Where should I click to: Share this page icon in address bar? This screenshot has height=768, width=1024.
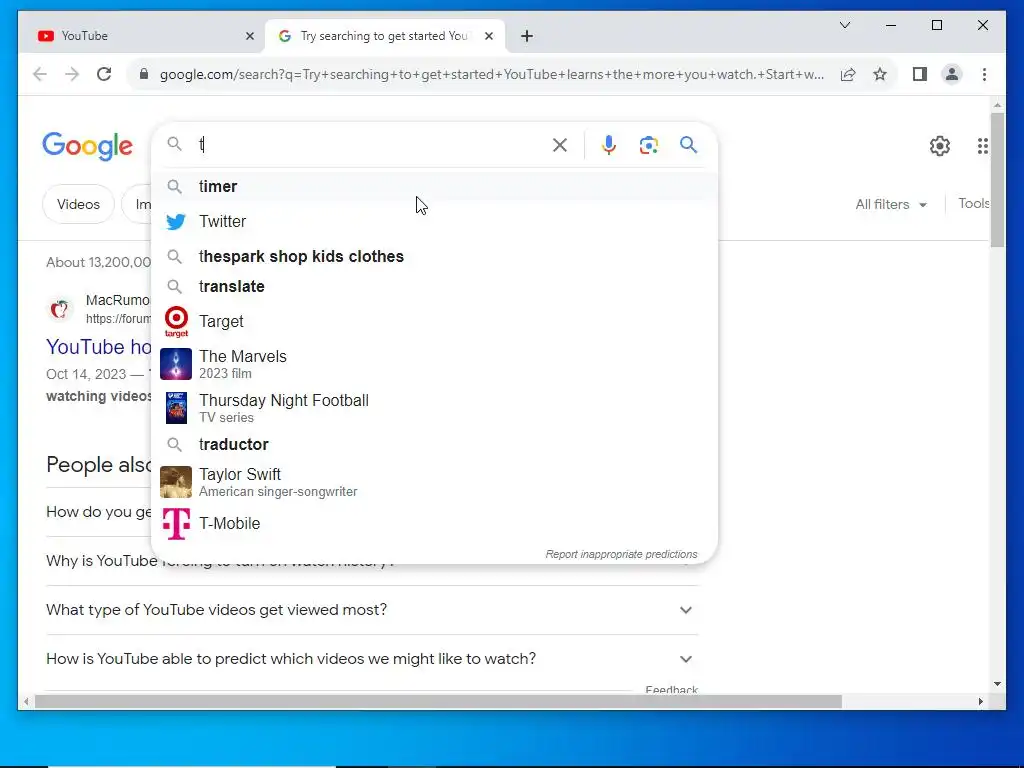click(x=848, y=74)
